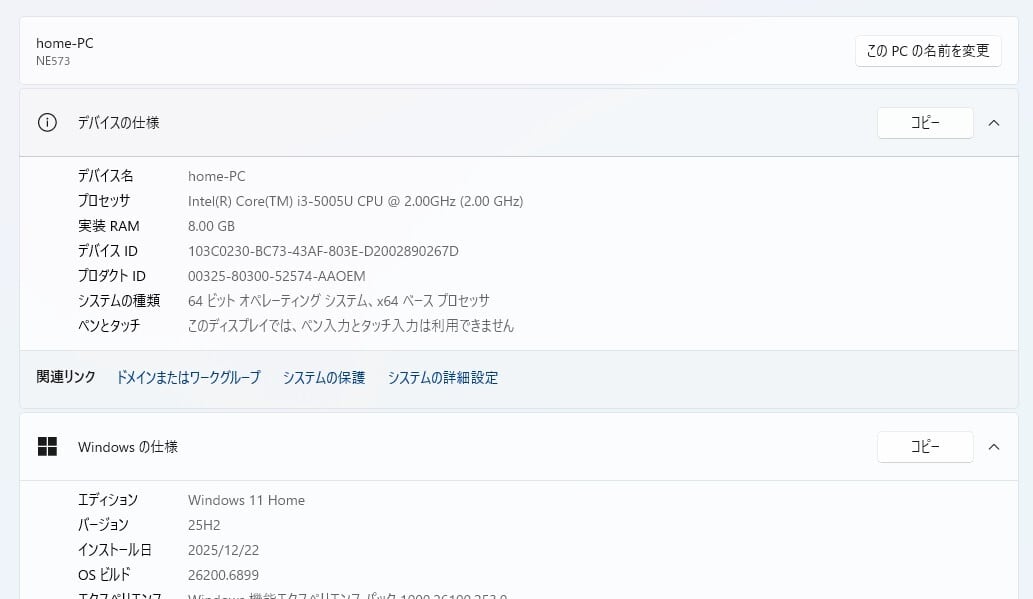Click the システムの種類 label
1033x599 pixels.
pyautogui.click(x=119, y=301)
